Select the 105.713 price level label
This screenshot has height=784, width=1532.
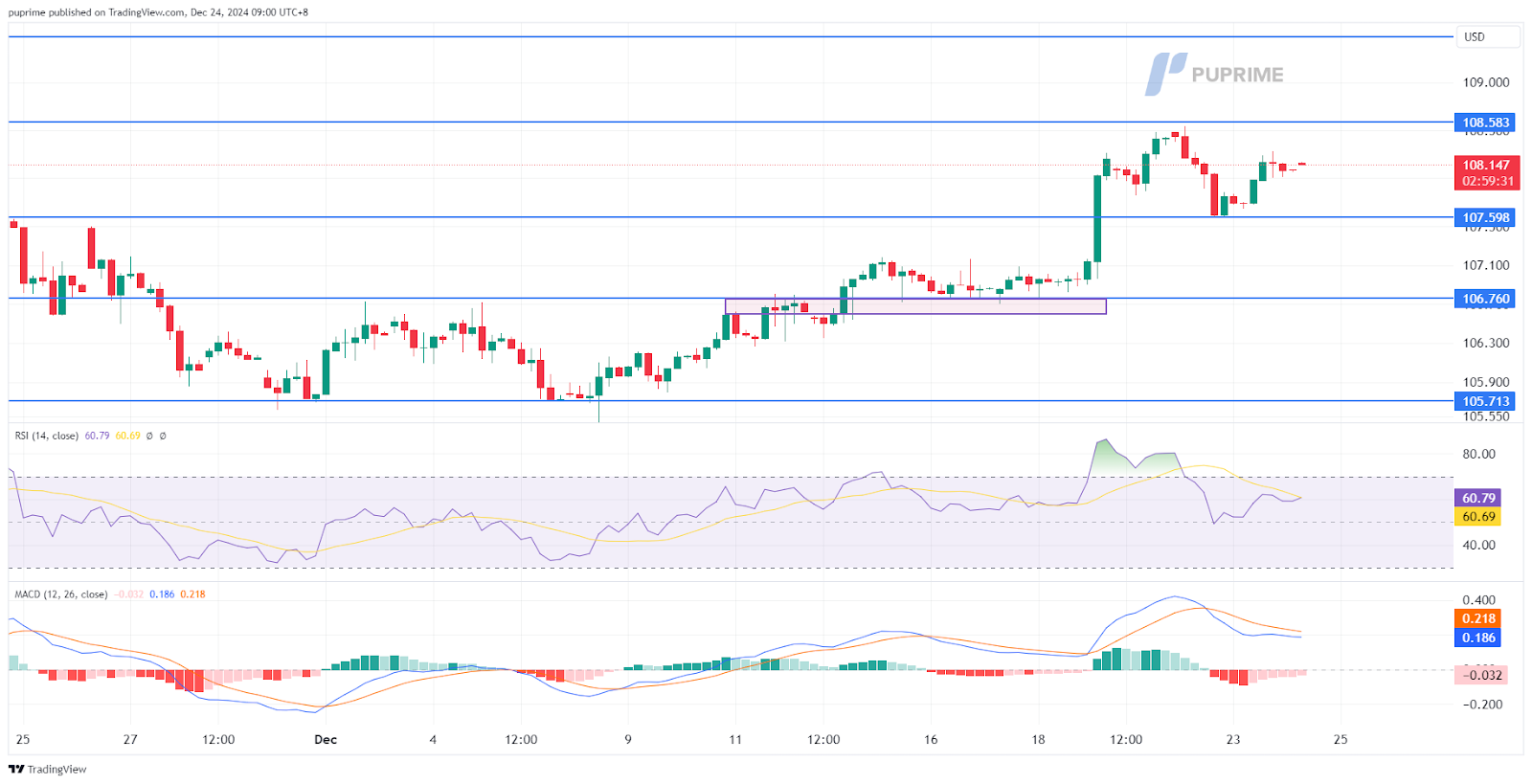click(x=1485, y=401)
